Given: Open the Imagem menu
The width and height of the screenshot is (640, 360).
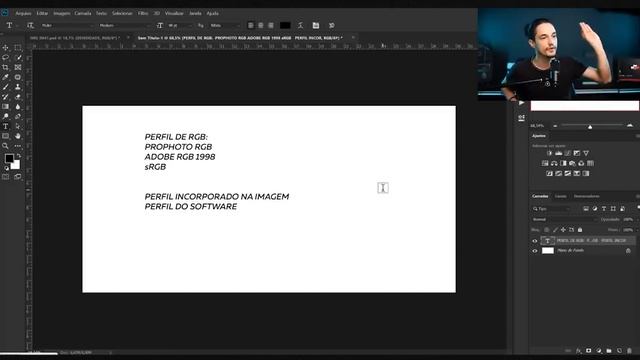Looking at the screenshot, I should [62, 13].
